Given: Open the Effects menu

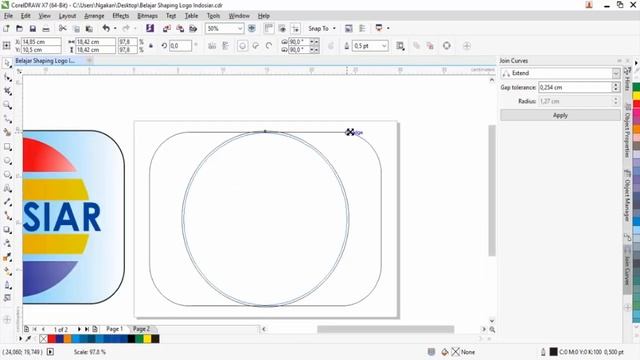Looking at the screenshot, I should (x=120, y=16).
